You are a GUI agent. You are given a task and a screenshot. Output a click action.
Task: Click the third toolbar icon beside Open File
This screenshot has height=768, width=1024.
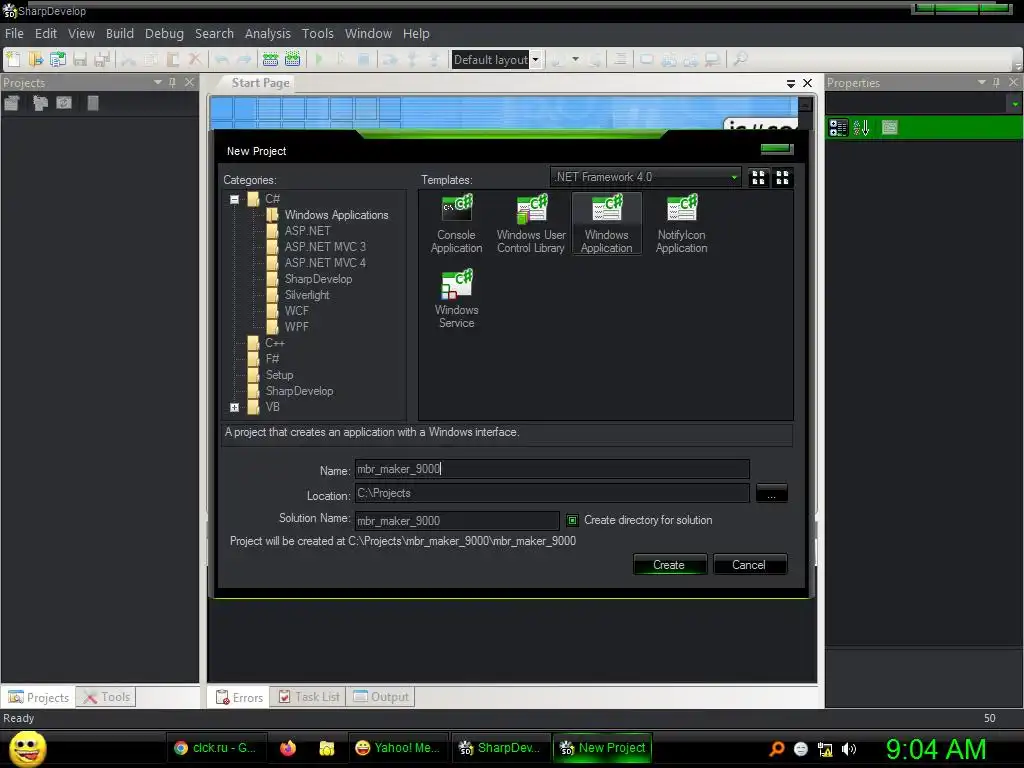57,59
